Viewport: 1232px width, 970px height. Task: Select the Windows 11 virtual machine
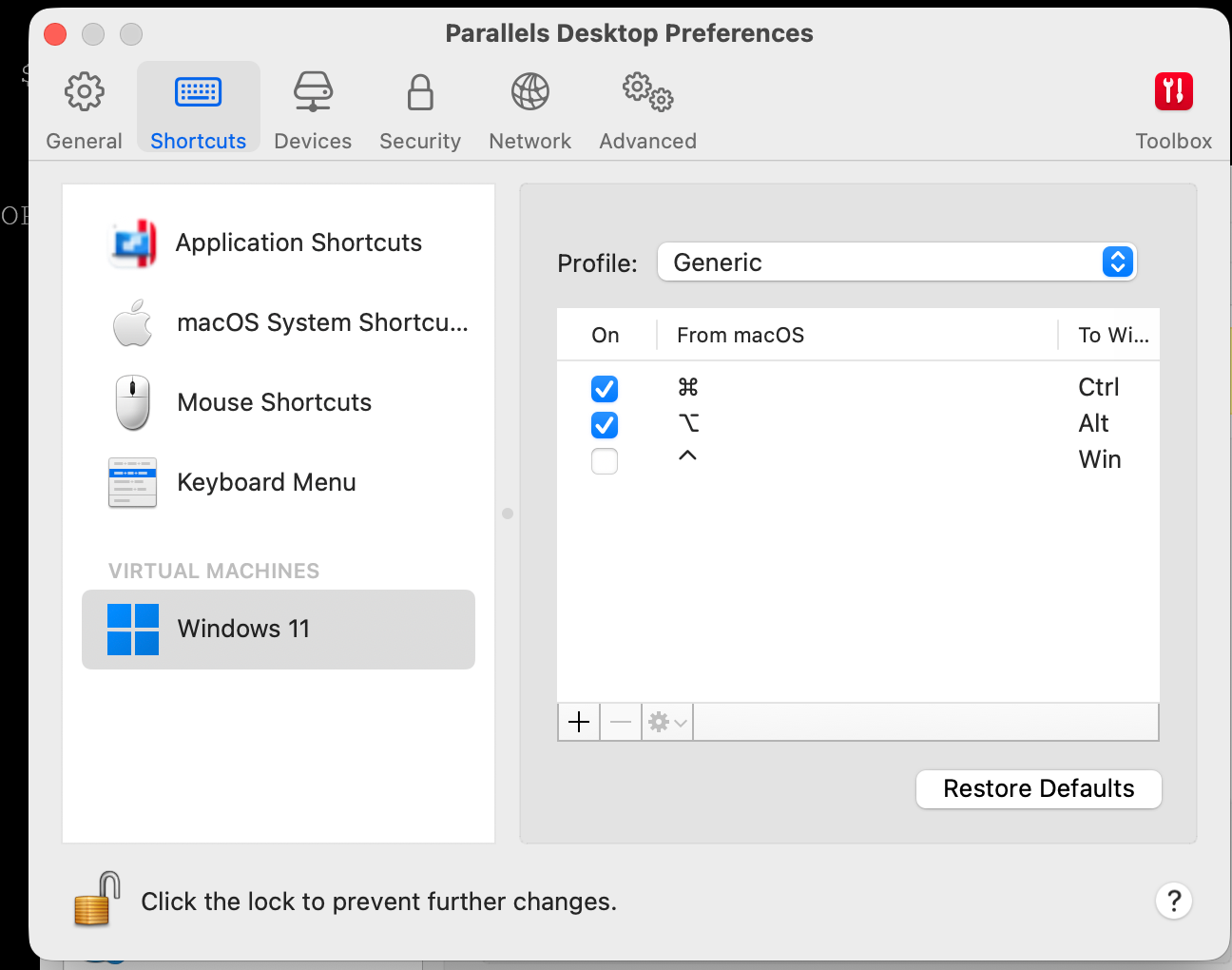(x=279, y=630)
